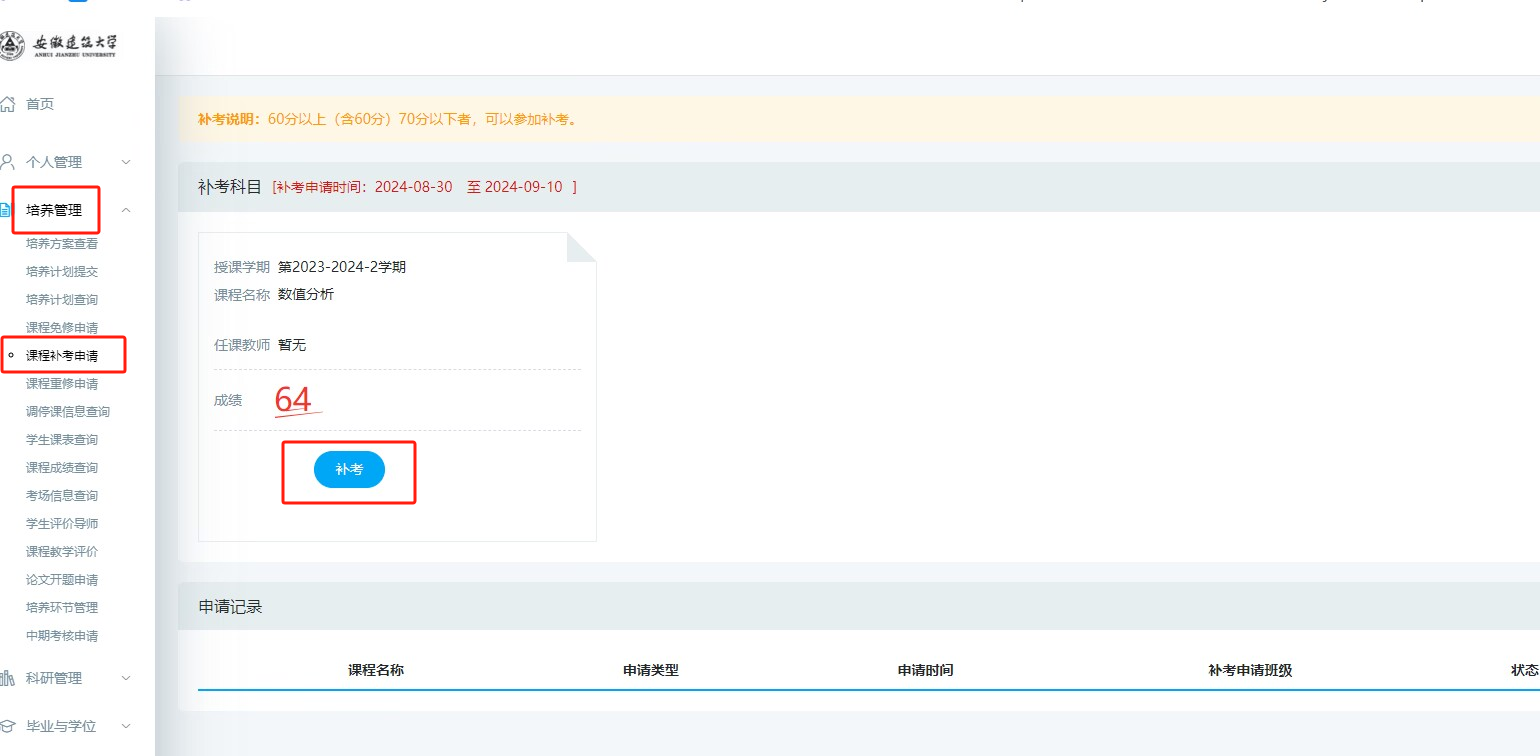This screenshot has width=1540, height=756.
Task: Open 课程重修申请 page
Action: (62, 383)
